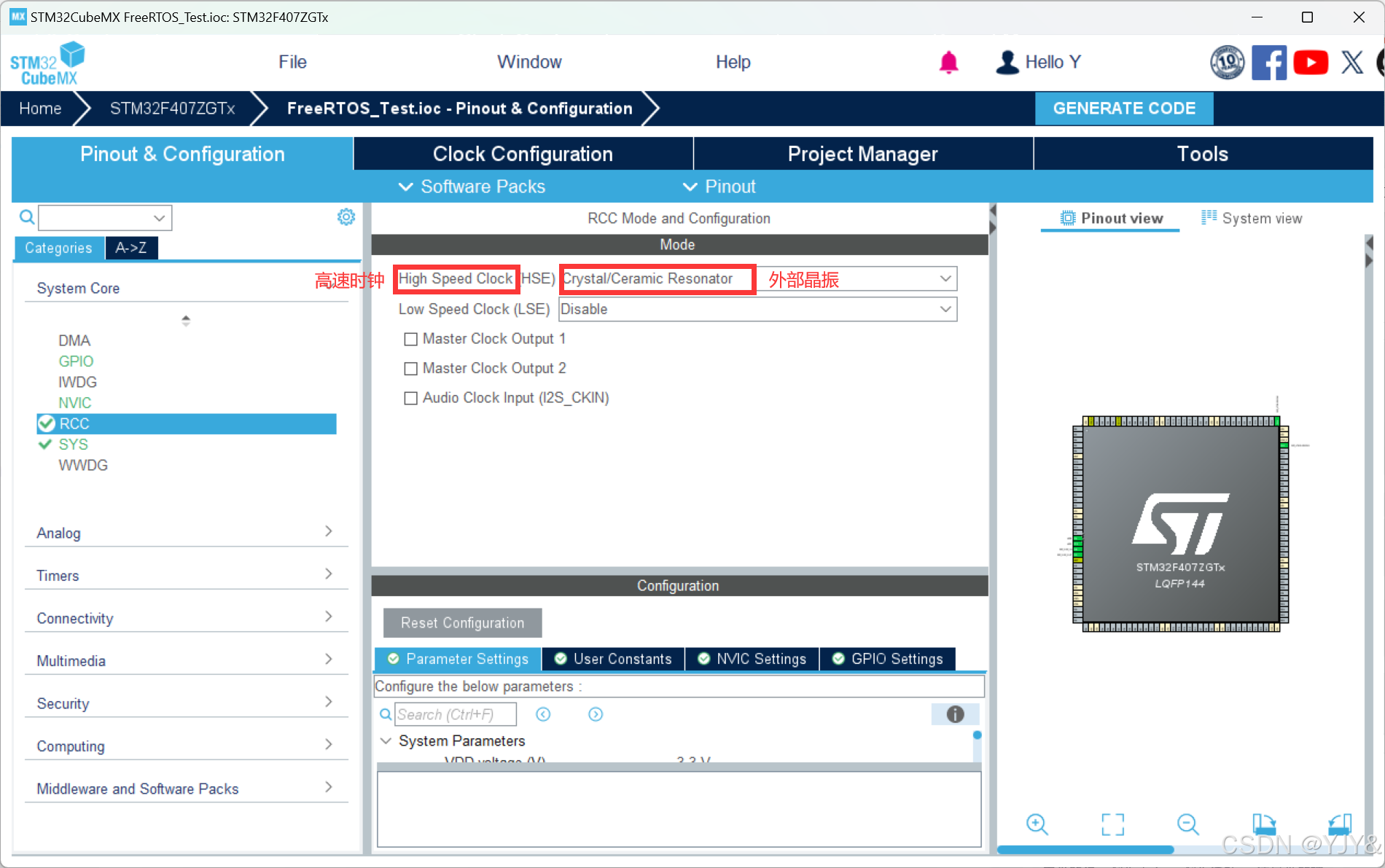Open the YouTube channel icon
1385x868 pixels.
[1310, 62]
